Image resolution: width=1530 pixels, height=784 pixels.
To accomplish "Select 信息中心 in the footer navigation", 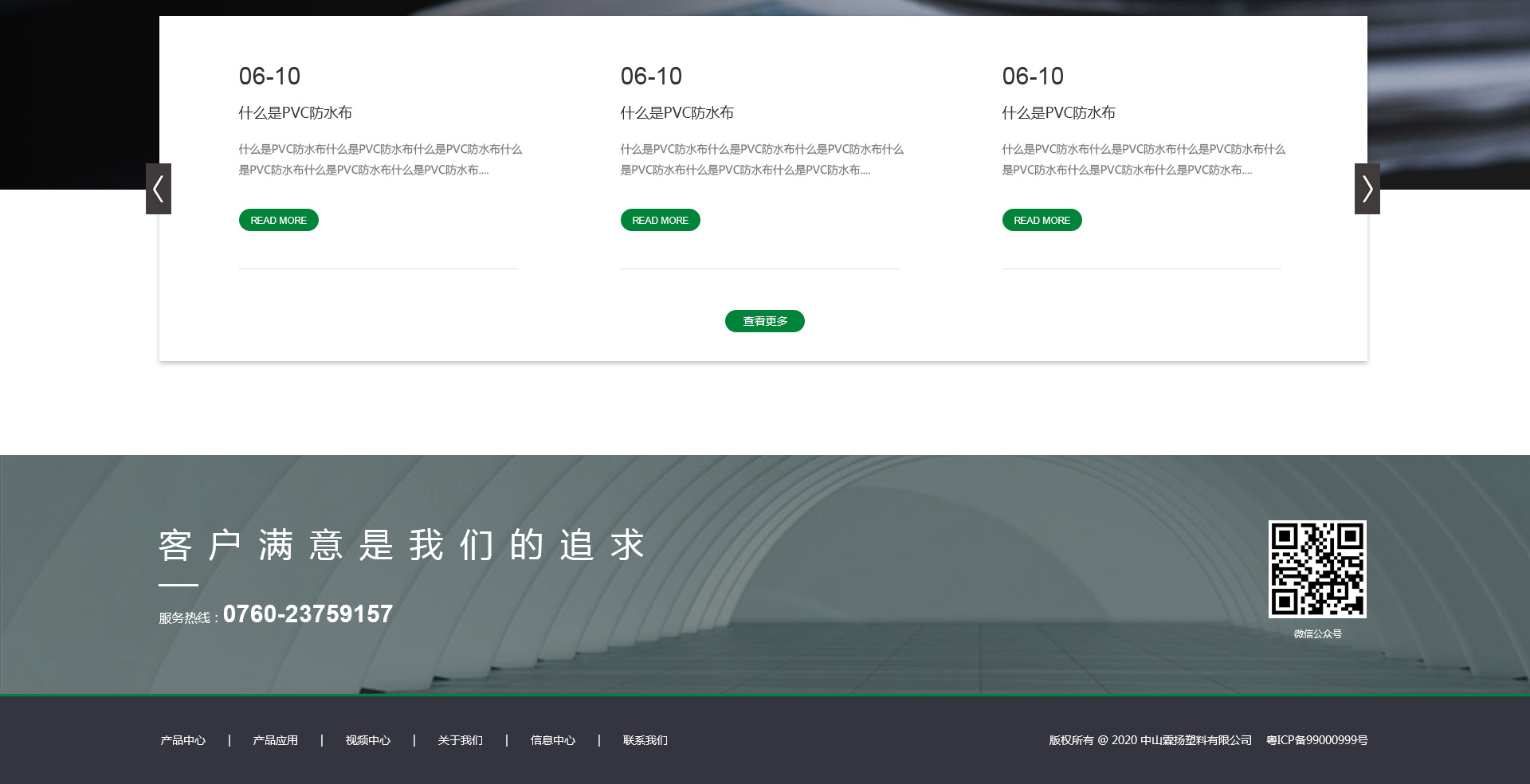I will [552, 740].
